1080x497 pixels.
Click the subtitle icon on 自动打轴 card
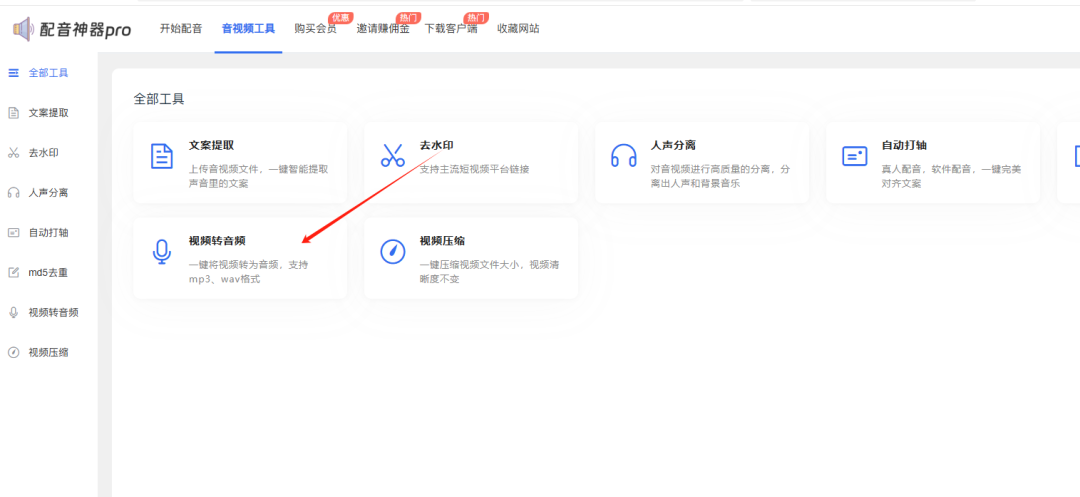(854, 156)
